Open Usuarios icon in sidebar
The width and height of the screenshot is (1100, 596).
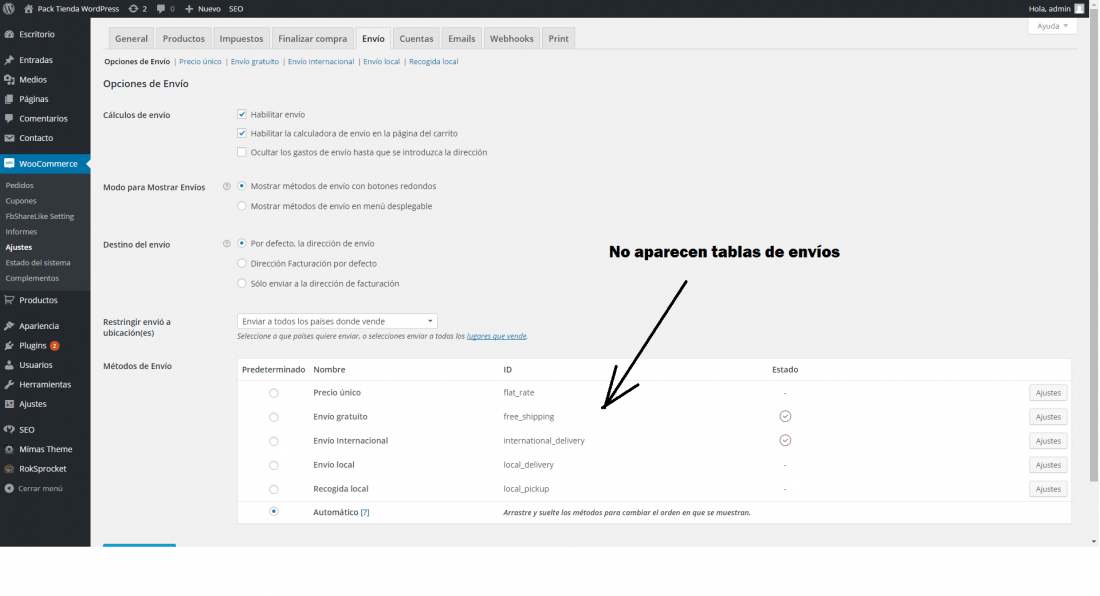[x=9, y=365]
